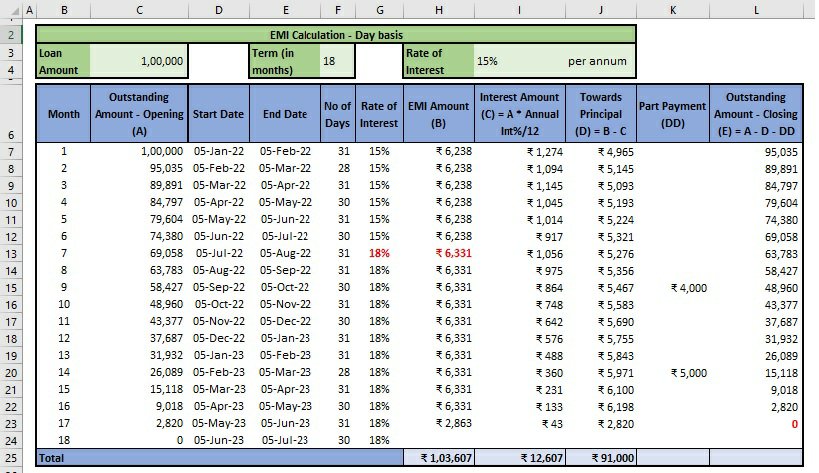
Task: Click the 'Interest Amount (C)' heading
Action: coord(520,114)
